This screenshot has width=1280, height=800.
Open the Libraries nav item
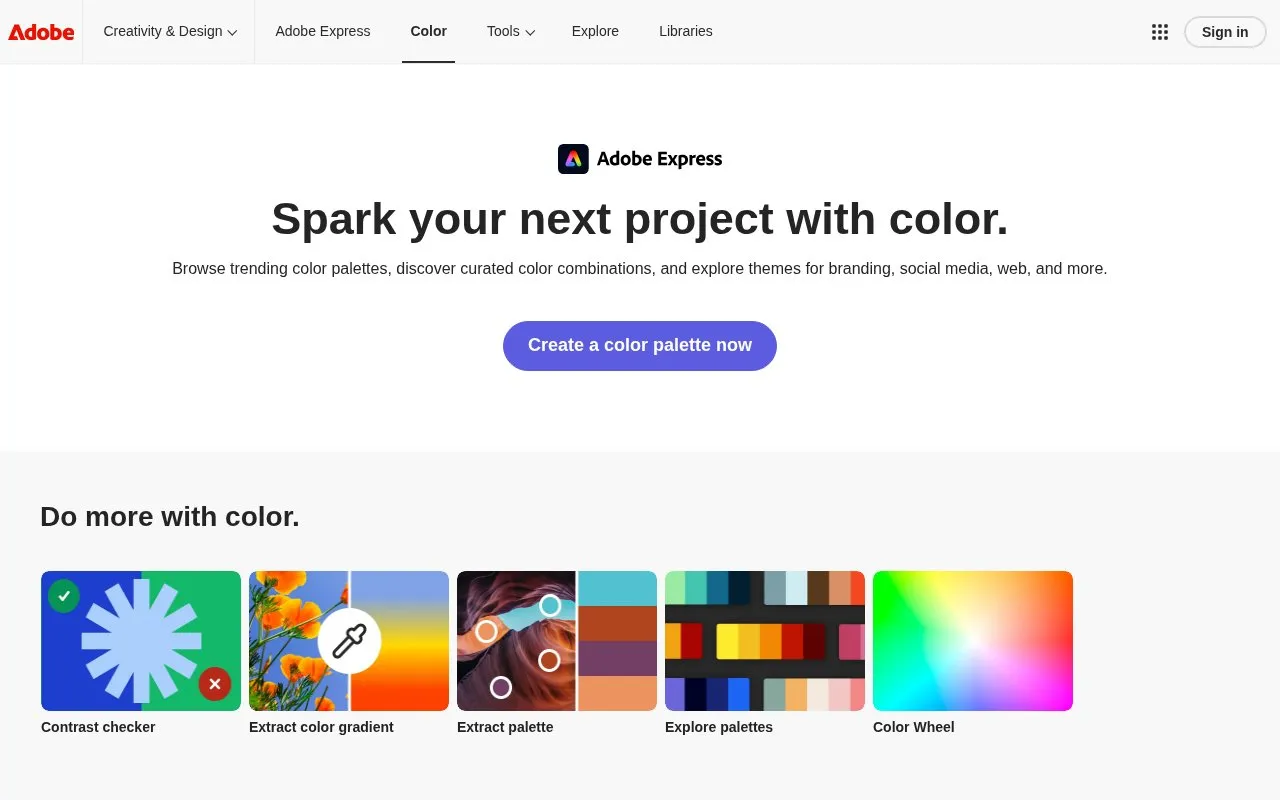pos(686,31)
